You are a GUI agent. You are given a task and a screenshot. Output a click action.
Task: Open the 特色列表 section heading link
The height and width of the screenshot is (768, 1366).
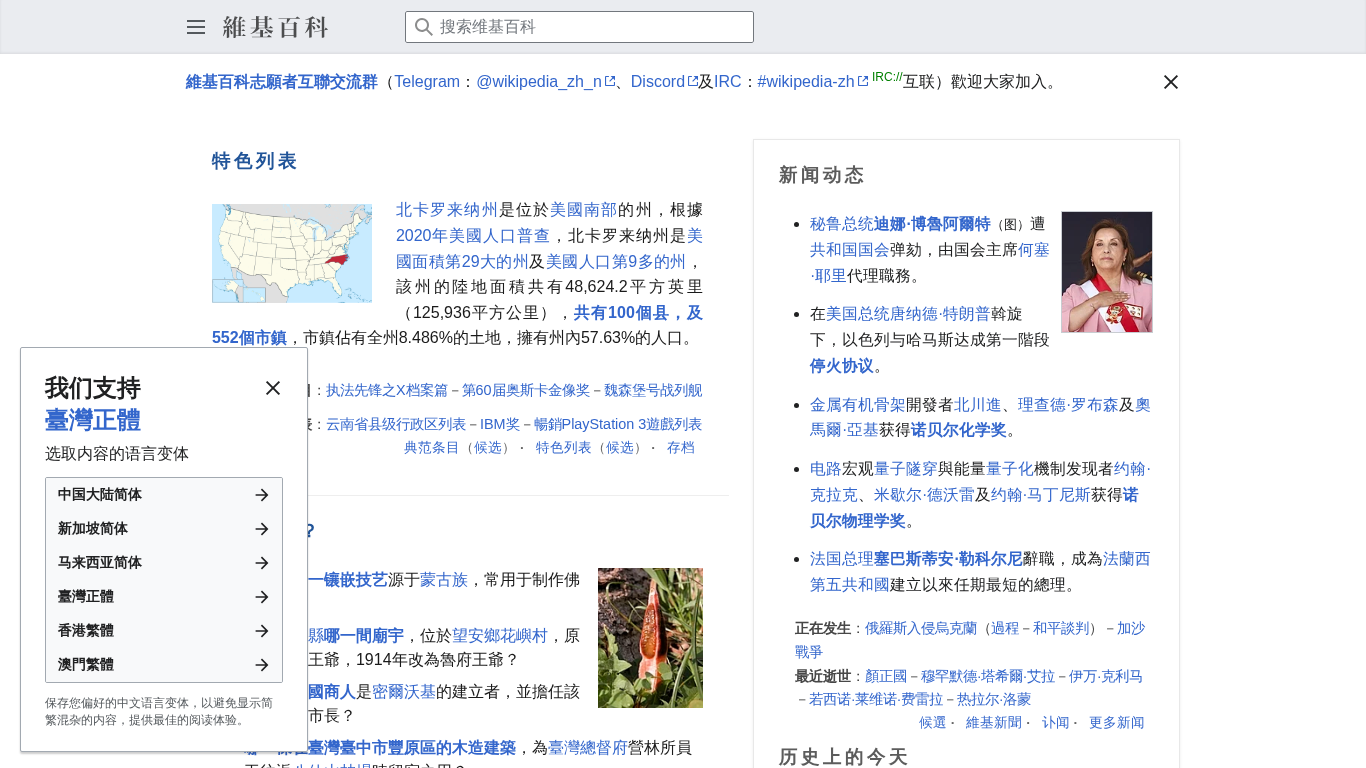point(255,161)
